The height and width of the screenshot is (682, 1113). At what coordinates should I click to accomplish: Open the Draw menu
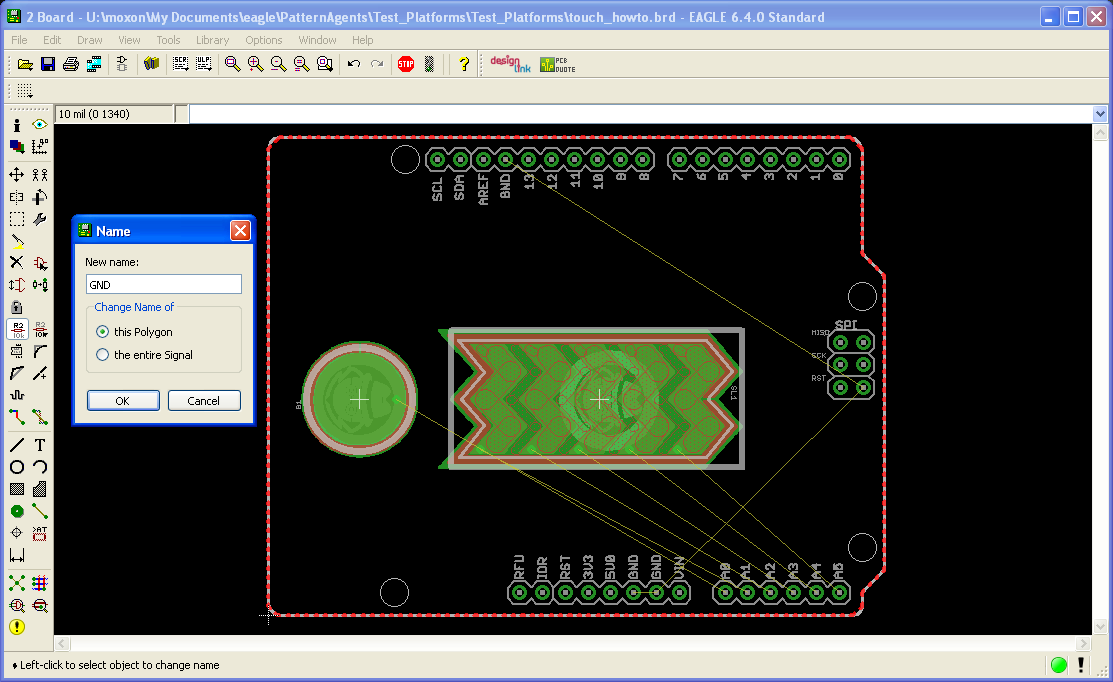click(x=89, y=40)
